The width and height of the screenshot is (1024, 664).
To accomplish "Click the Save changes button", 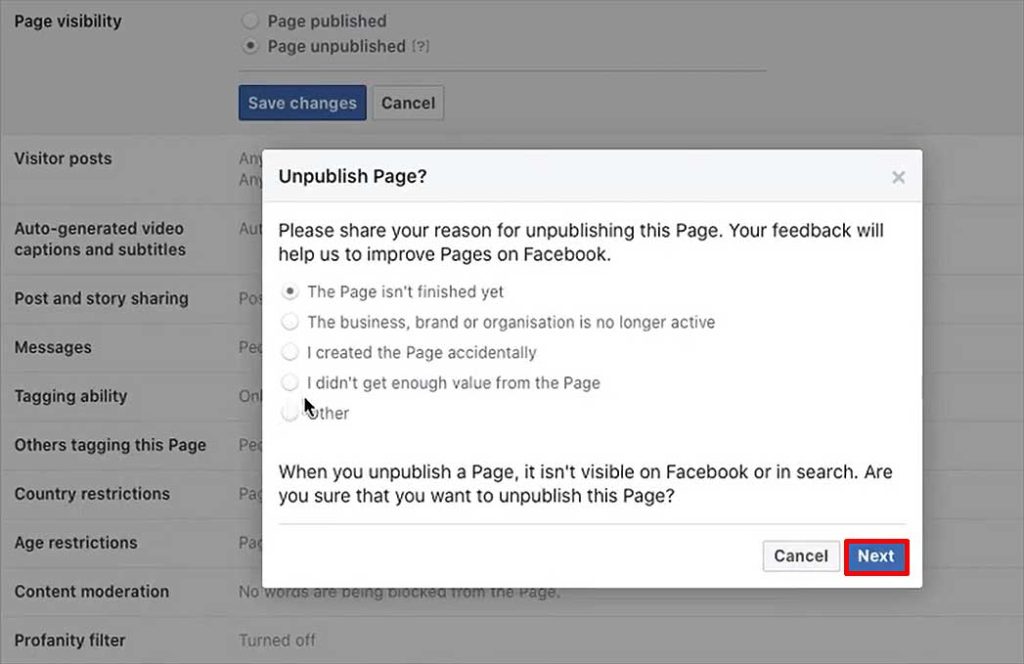I will click(302, 103).
